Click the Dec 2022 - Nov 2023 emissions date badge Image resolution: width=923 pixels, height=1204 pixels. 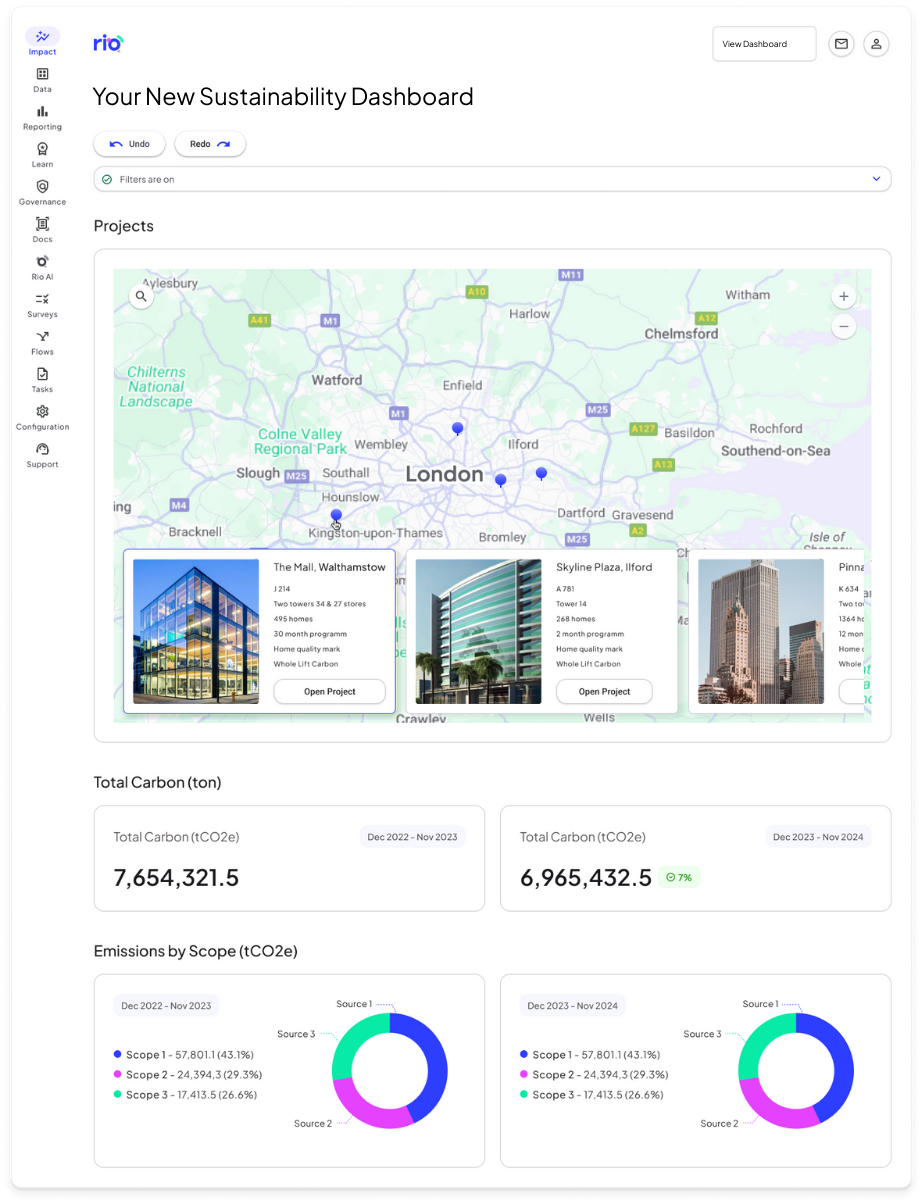coord(166,1005)
